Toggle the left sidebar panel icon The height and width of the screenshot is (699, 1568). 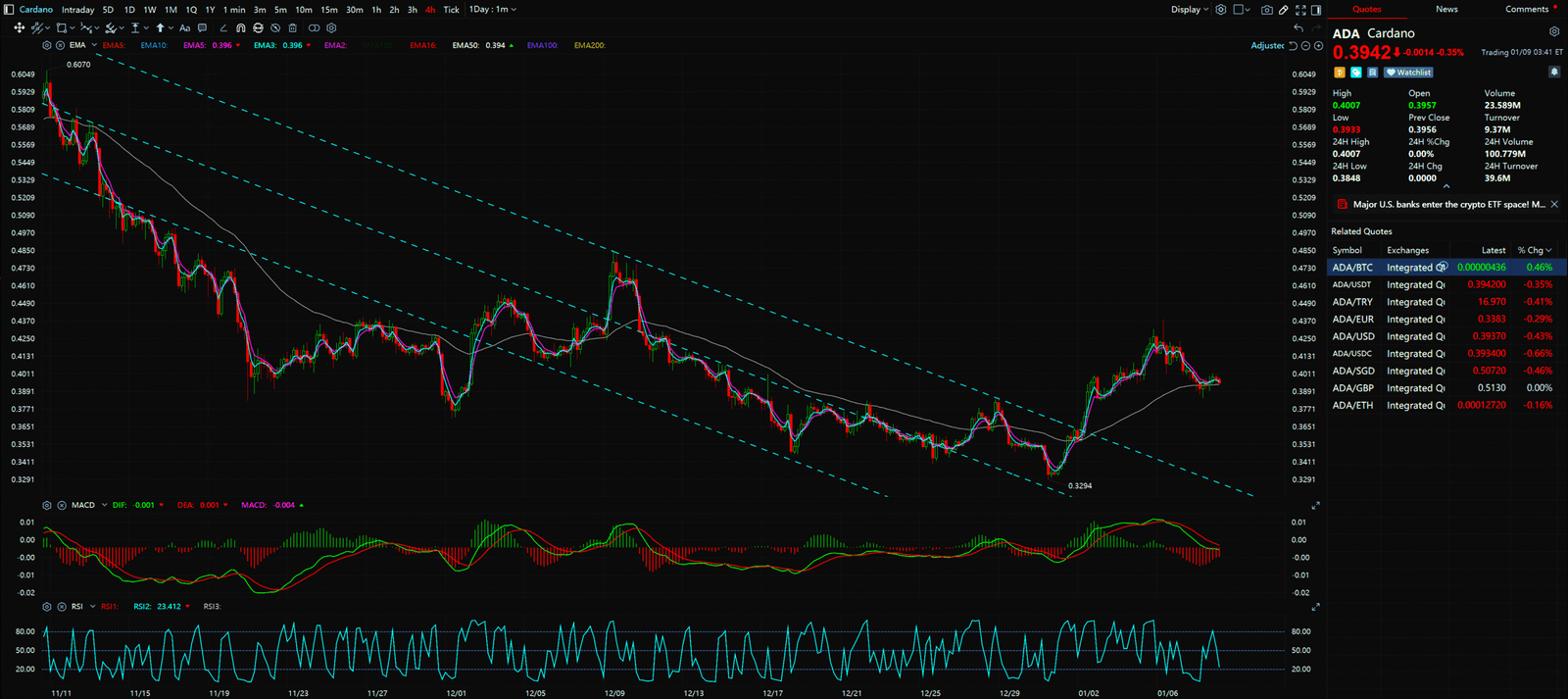point(10,10)
